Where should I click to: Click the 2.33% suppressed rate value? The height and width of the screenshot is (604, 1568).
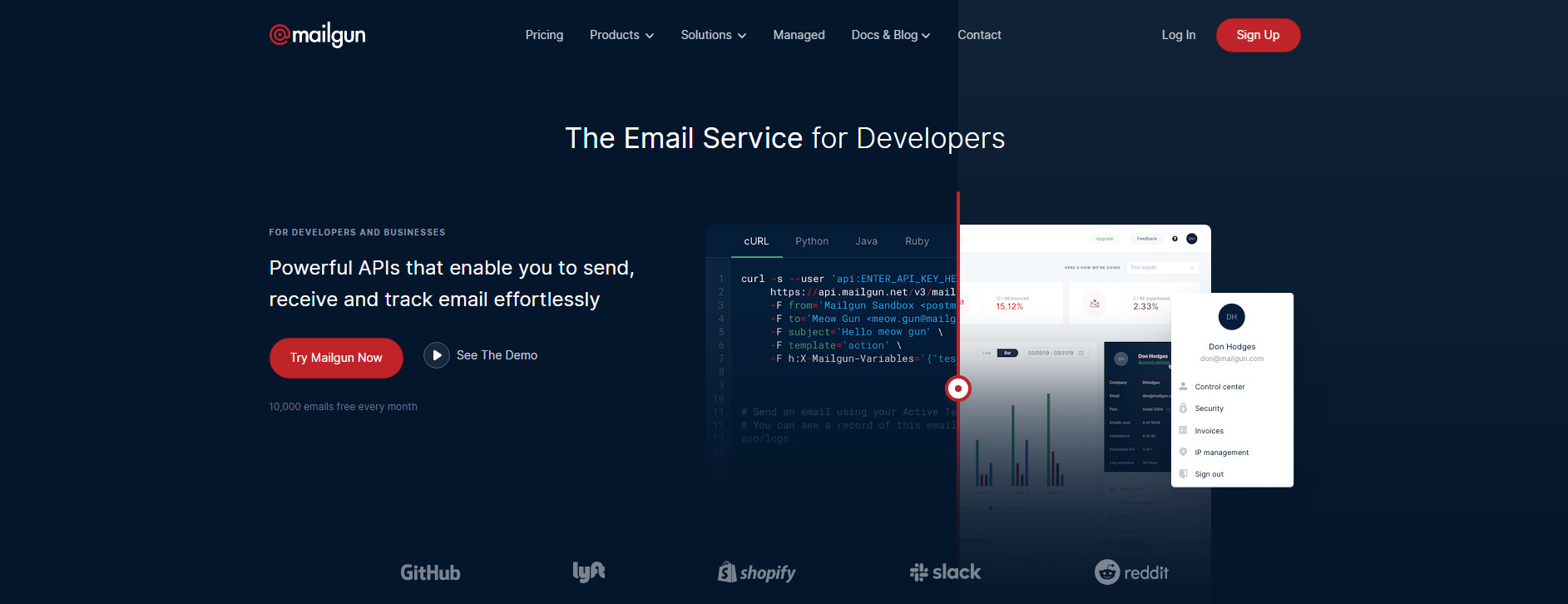[x=1145, y=306]
